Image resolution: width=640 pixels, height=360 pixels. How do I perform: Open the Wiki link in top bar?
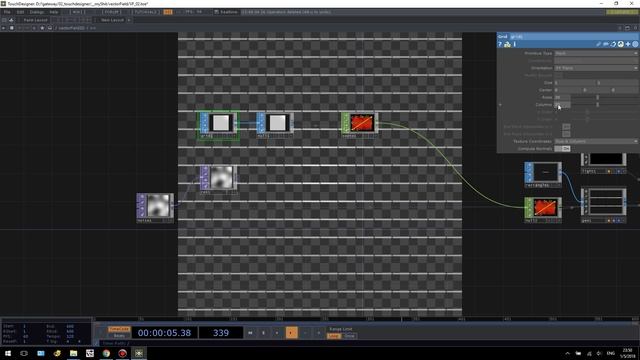pos(77,12)
